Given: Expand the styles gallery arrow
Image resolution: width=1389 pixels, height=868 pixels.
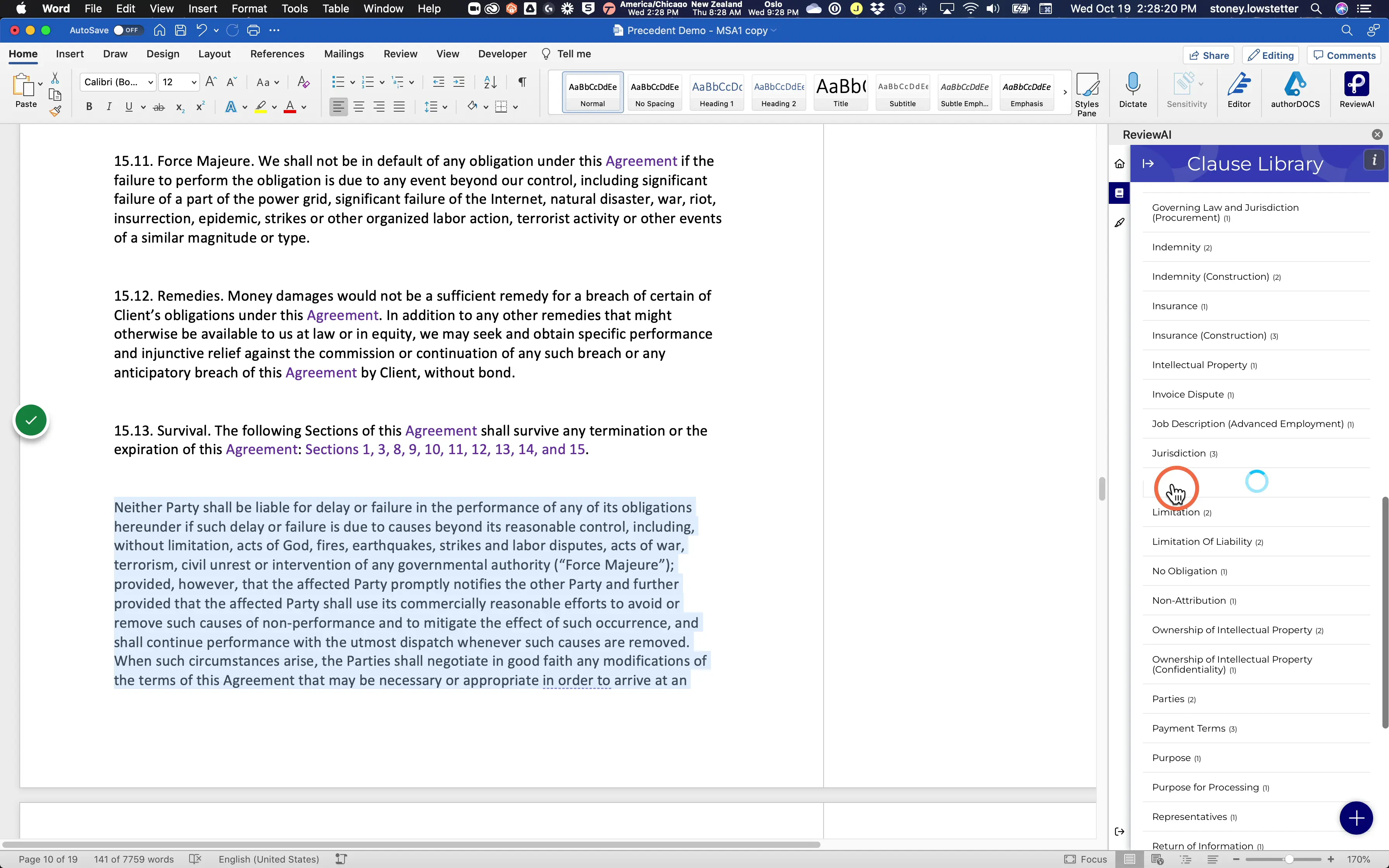Looking at the screenshot, I should 1065,92.
